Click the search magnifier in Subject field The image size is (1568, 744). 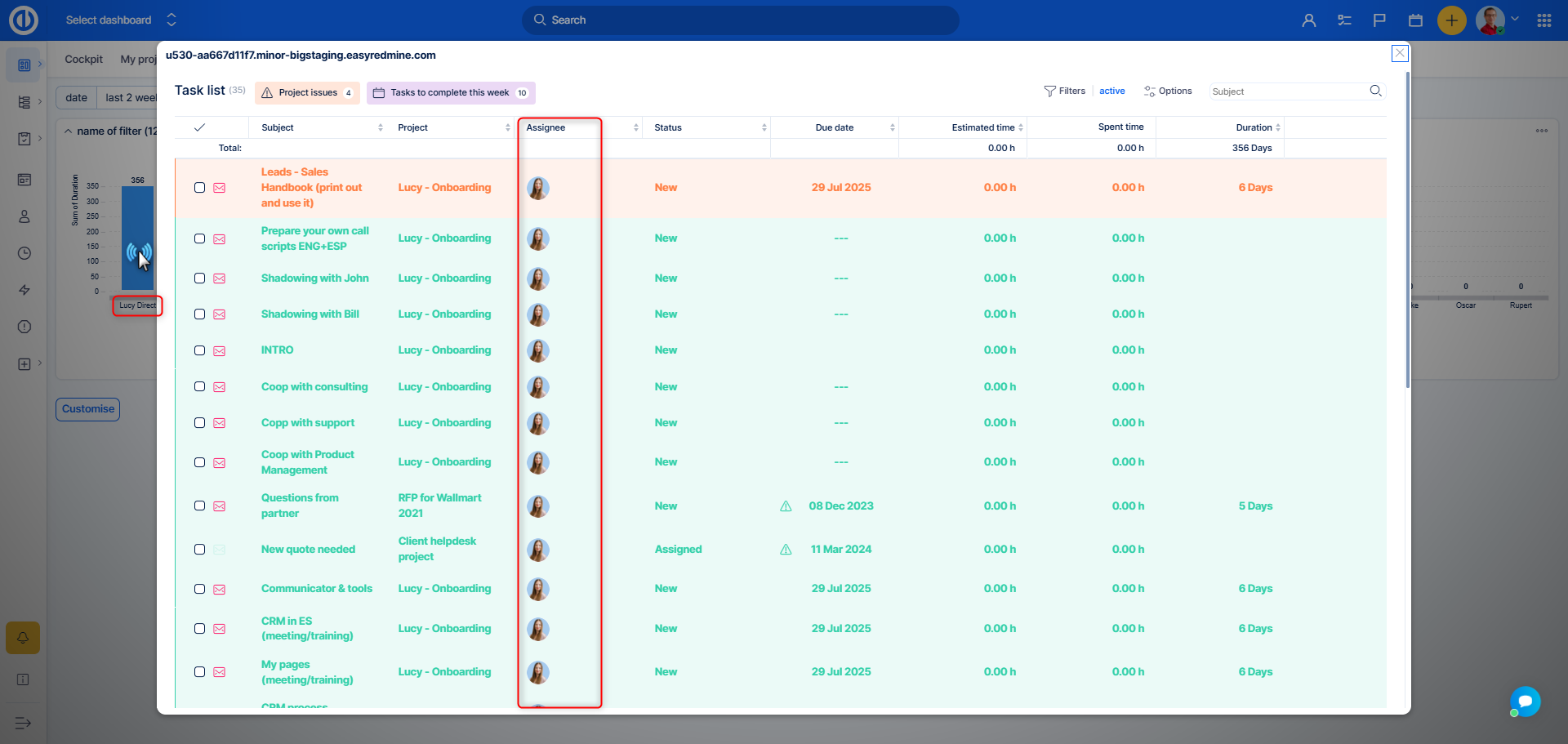click(1375, 91)
